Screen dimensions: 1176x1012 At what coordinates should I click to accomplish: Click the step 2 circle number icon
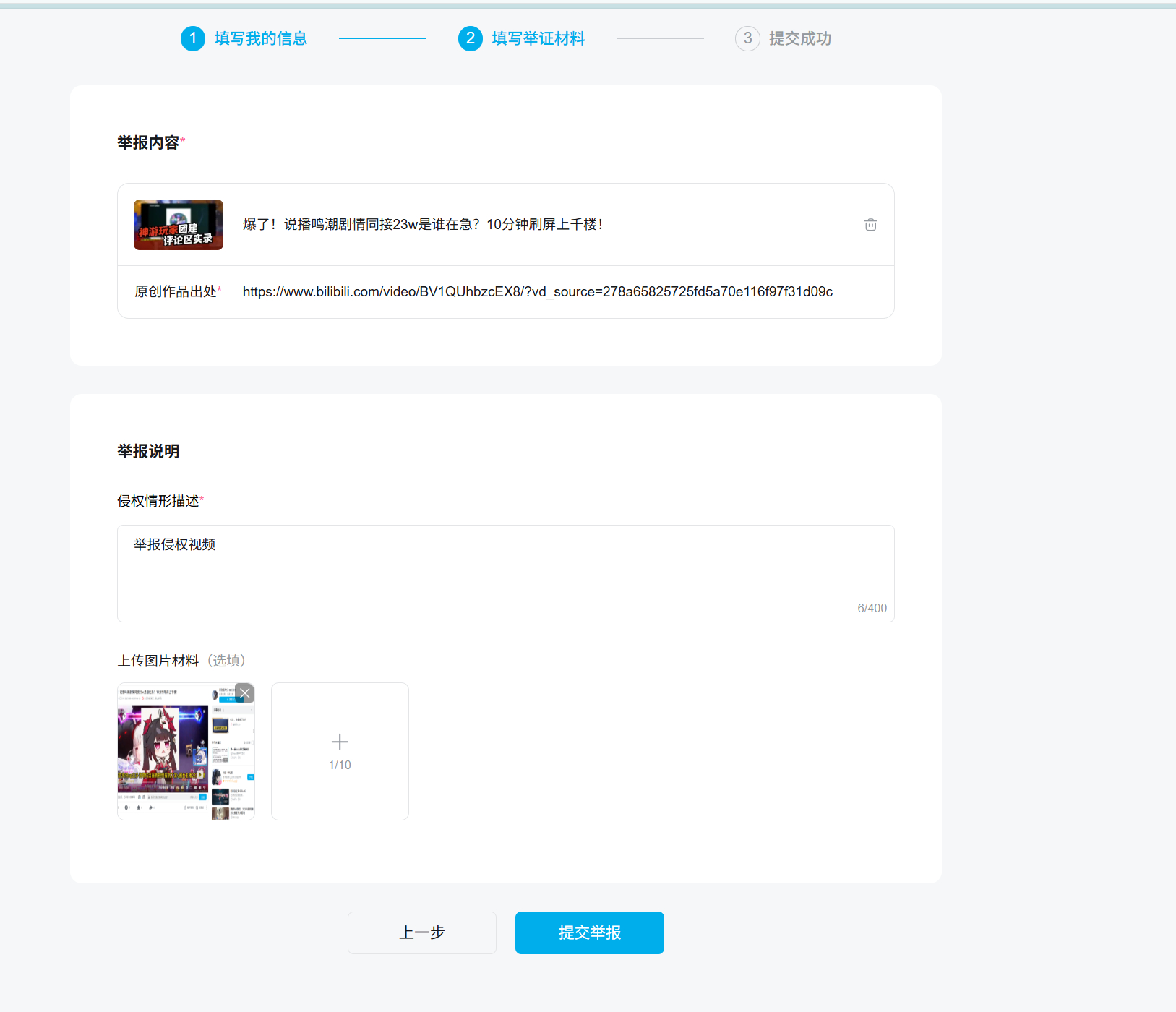(471, 38)
